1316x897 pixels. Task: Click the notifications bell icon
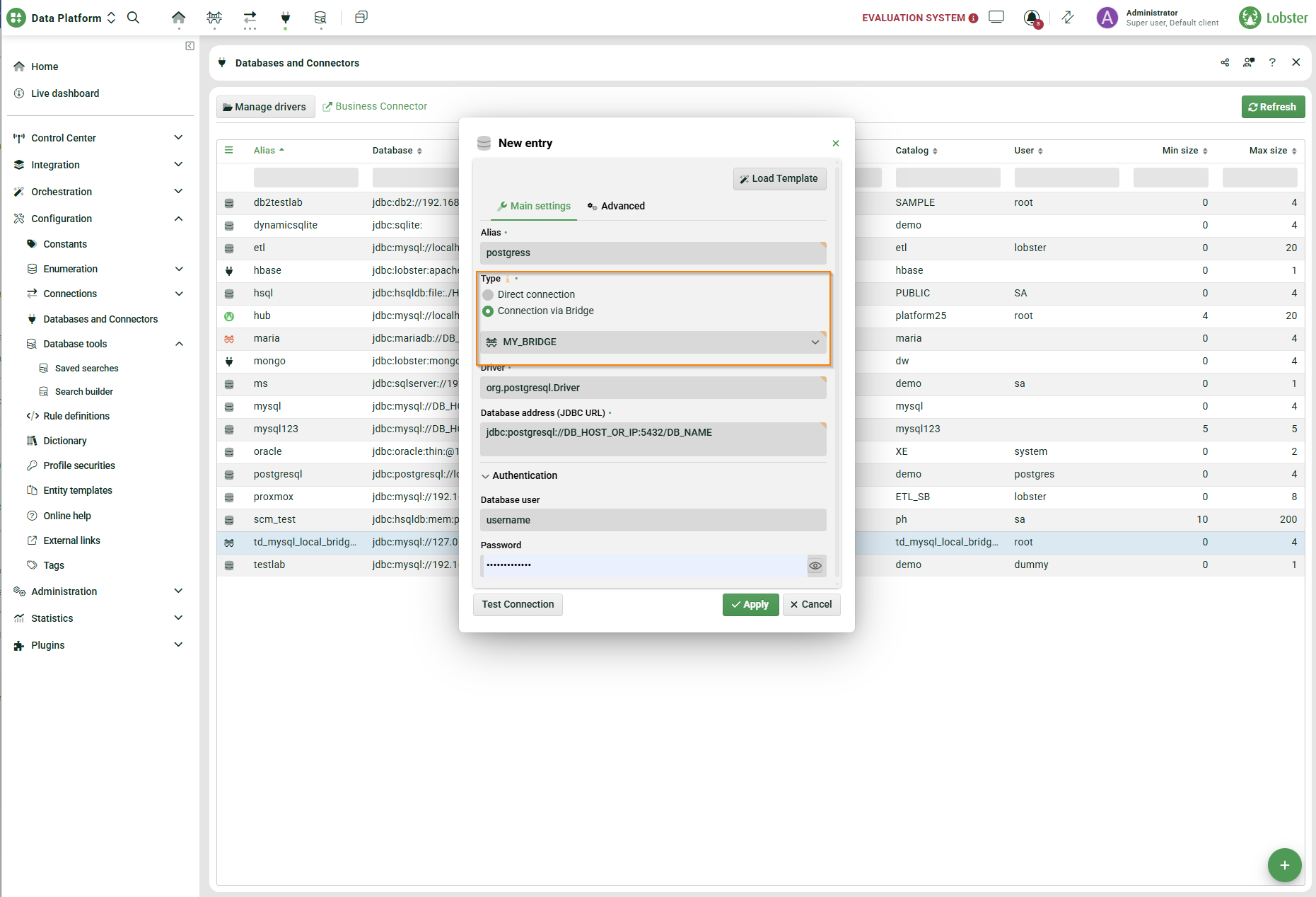1032,18
